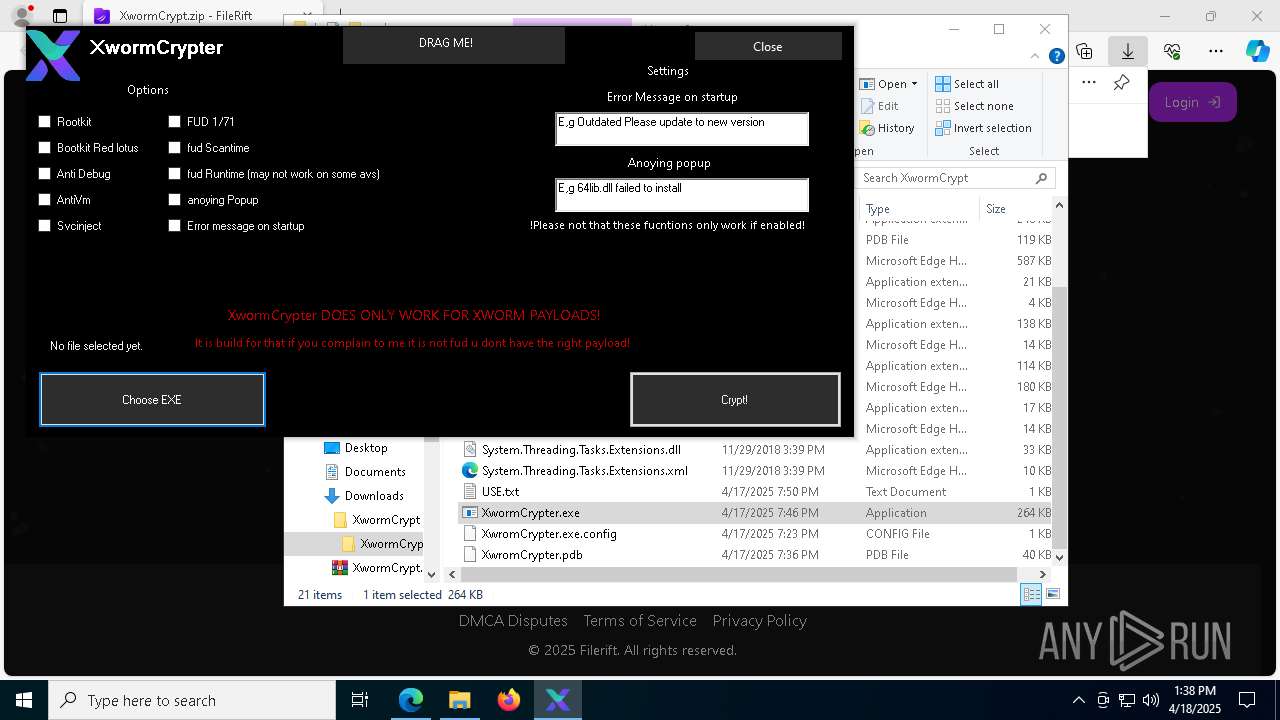
Task: Switch Explorer to large icons view
Action: (1052, 595)
